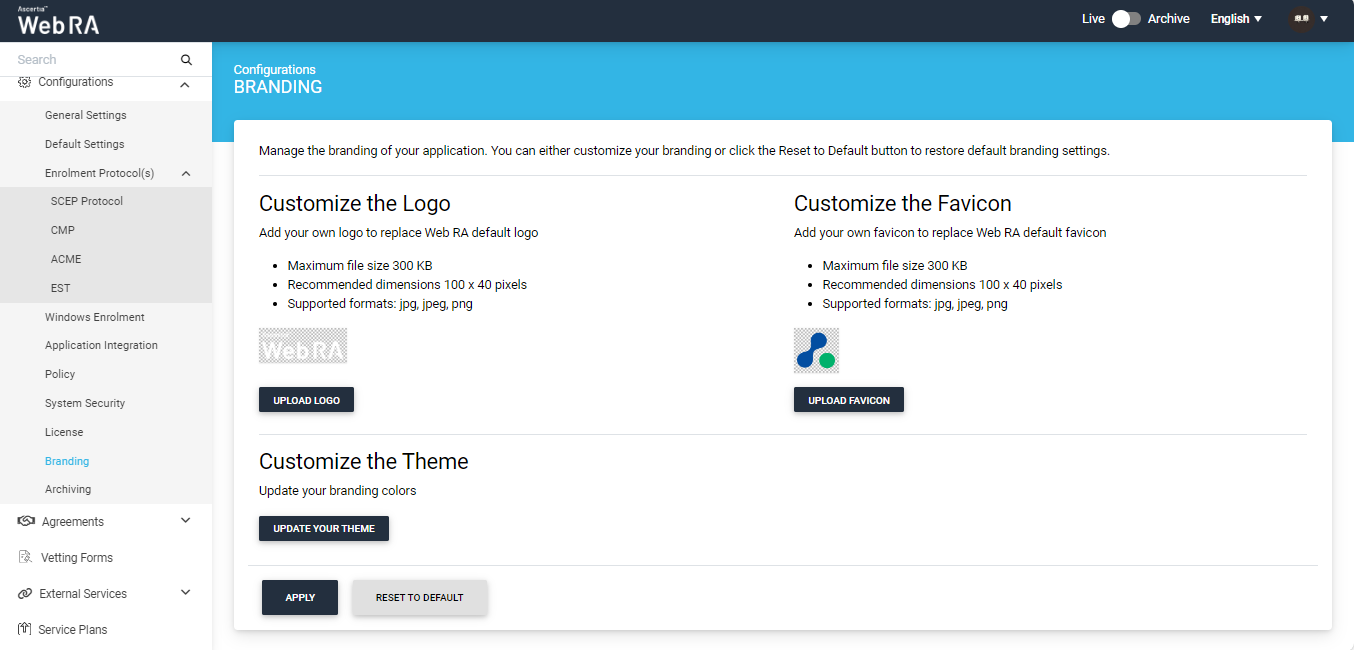Viewport: 1354px width, 650px height.
Task: Click the Configurations gear icon
Action: click(25, 82)
